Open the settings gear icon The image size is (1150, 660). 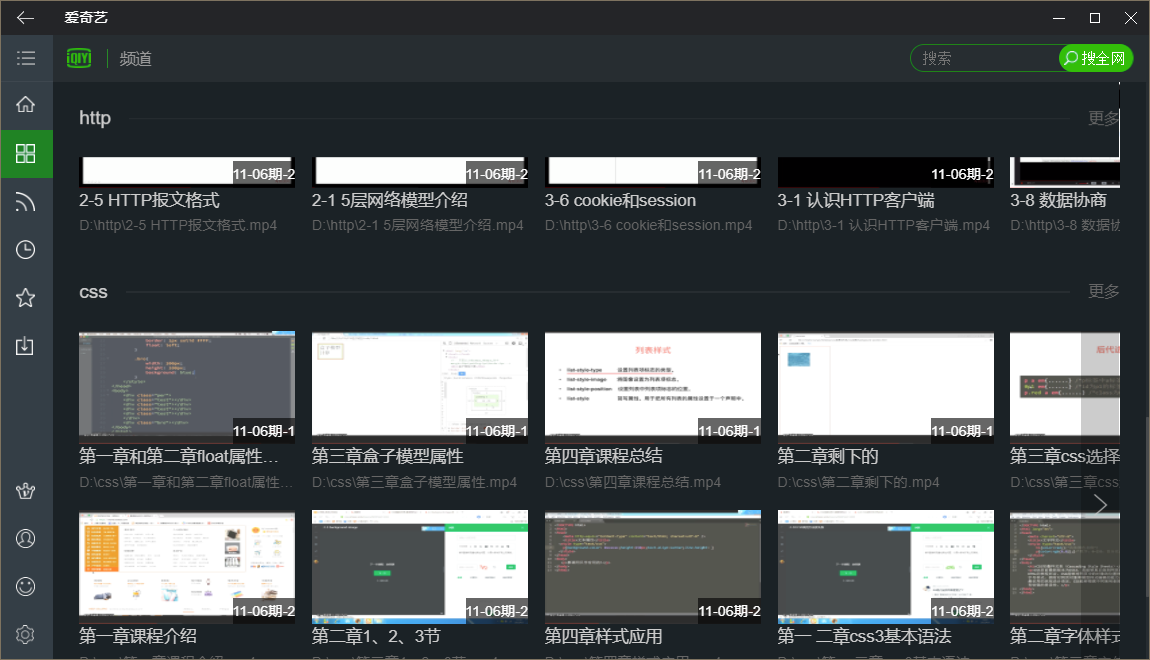click(x=26, y=634)
